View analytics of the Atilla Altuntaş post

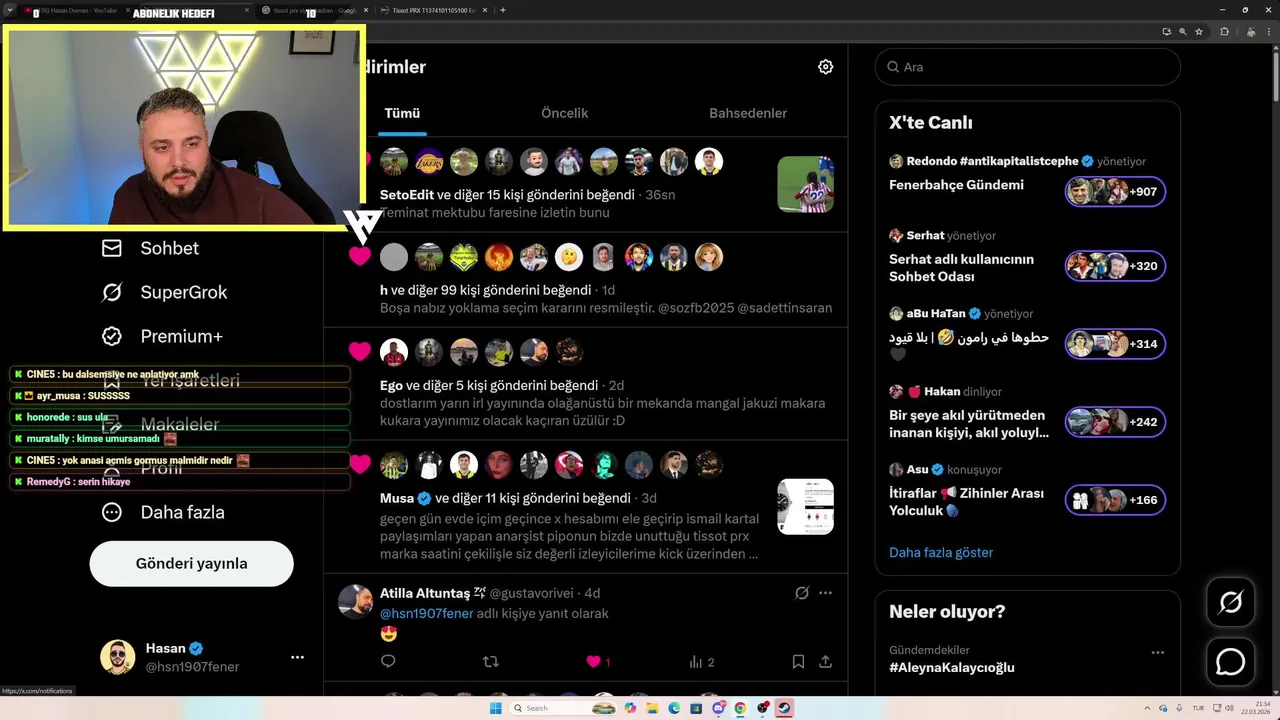tap(701, 661)
